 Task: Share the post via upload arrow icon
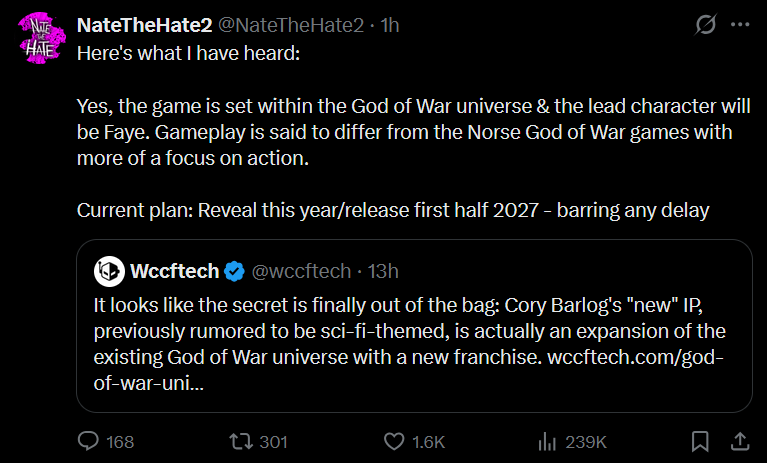coord(740,441)
